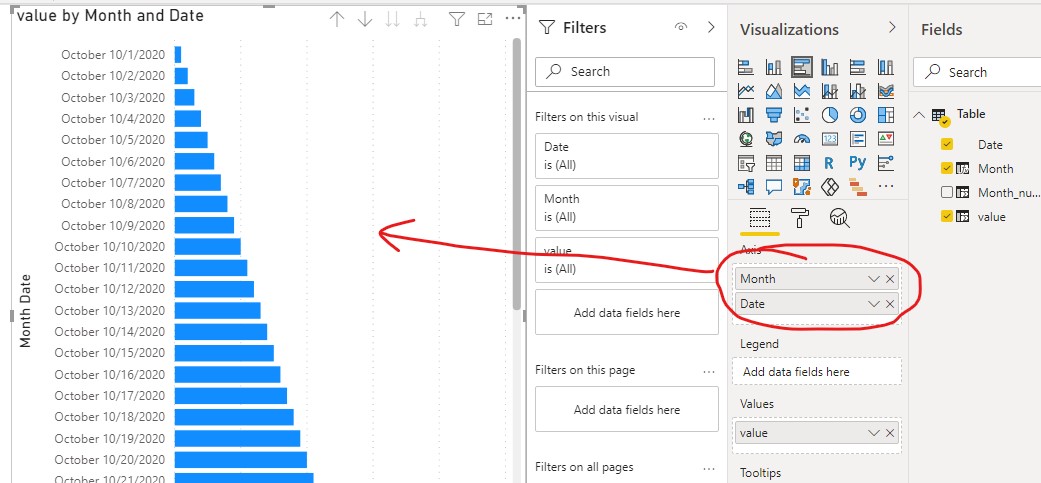Insert the Slicer visual
Screen dimensions: 1041x483
tap(746, 163)
